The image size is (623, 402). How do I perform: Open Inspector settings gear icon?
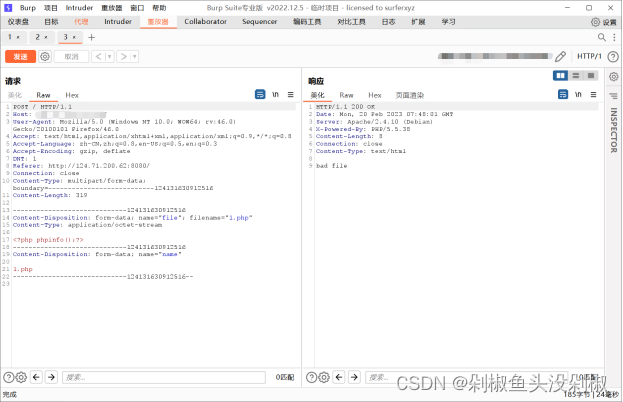click(x=613, y=77)
